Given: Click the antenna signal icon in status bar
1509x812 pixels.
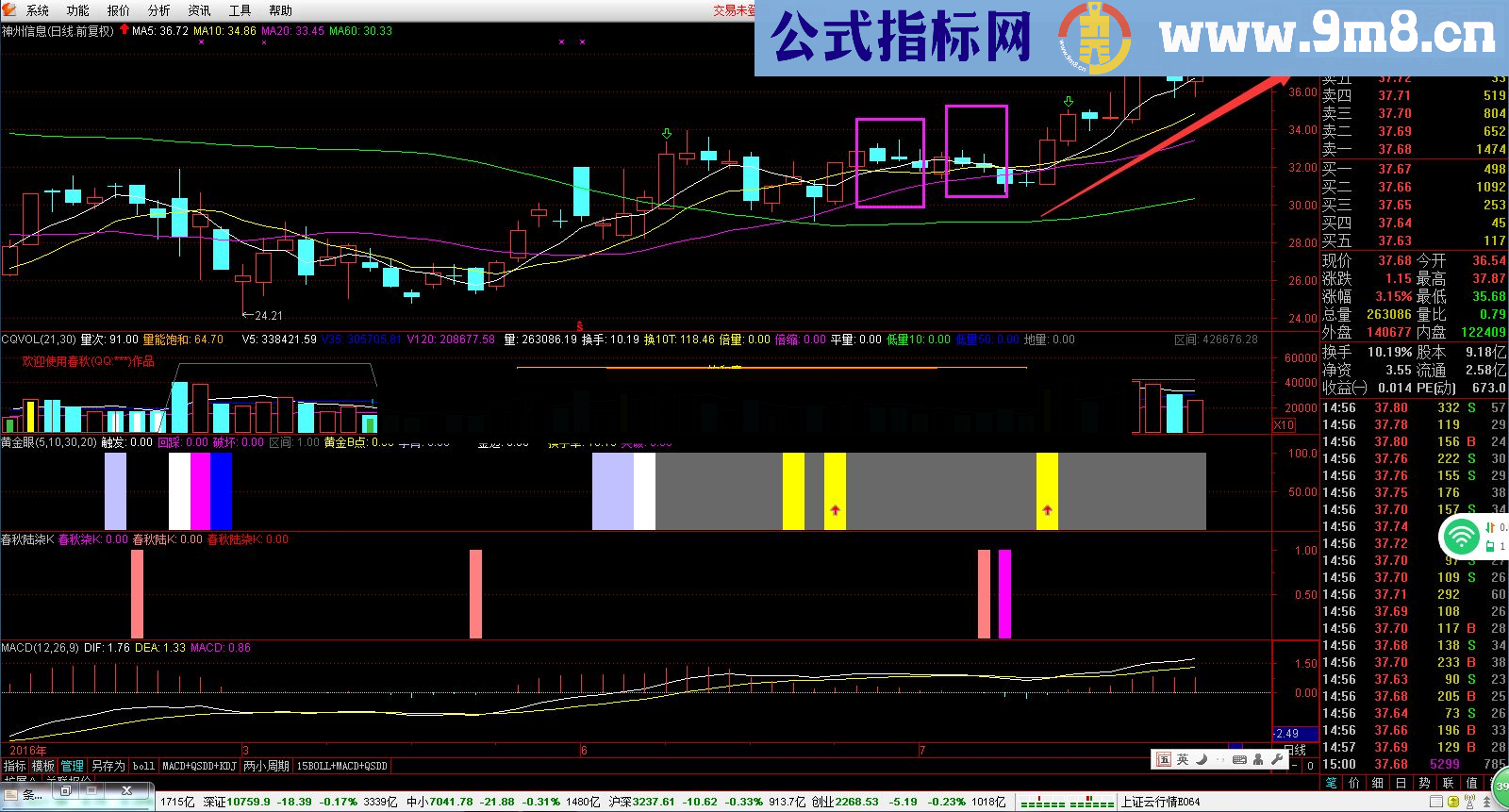Looking at the screenshot, I should coord(1472,802).
